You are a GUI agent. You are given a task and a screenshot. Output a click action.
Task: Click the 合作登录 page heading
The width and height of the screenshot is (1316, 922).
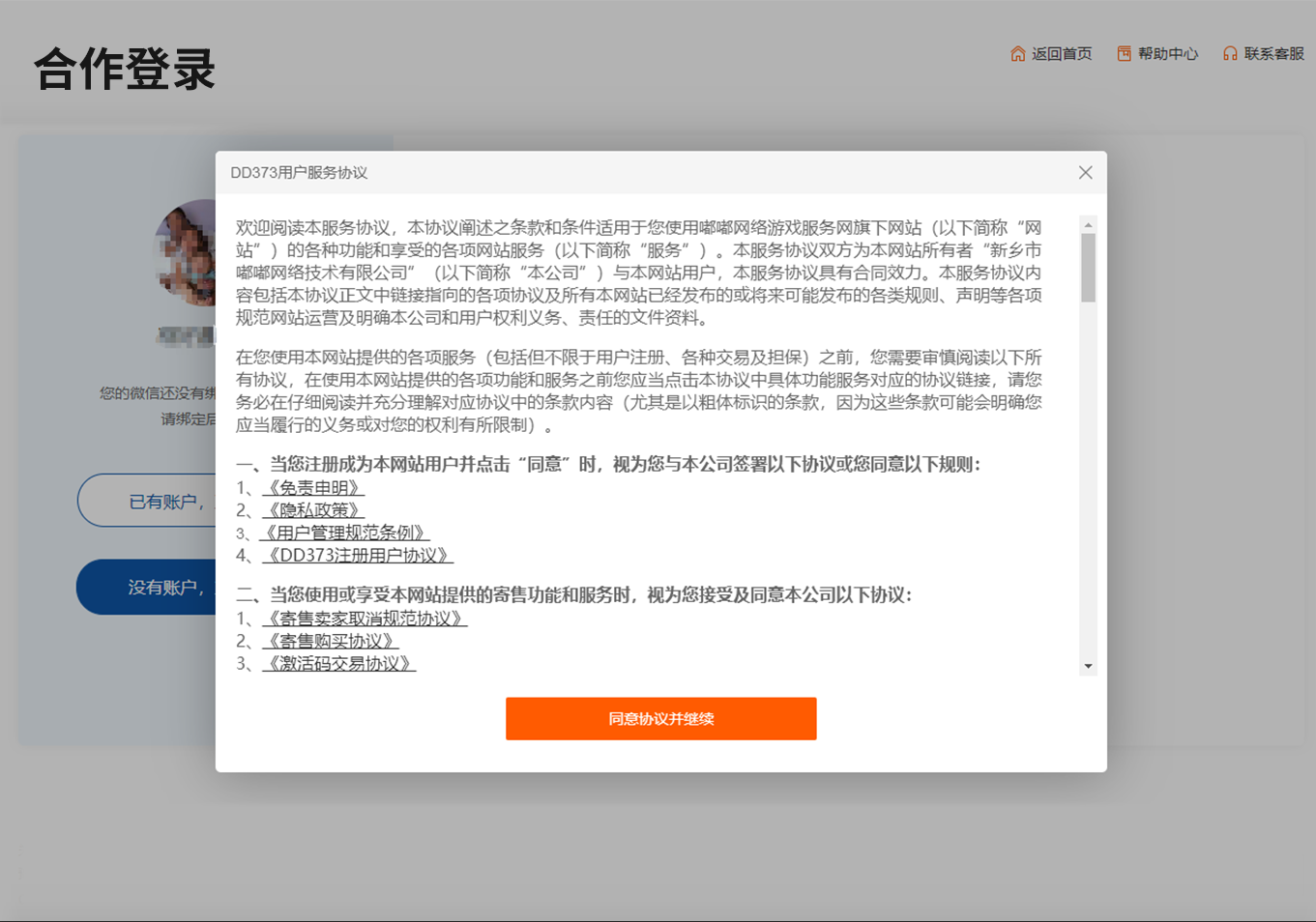pos(125,70)
